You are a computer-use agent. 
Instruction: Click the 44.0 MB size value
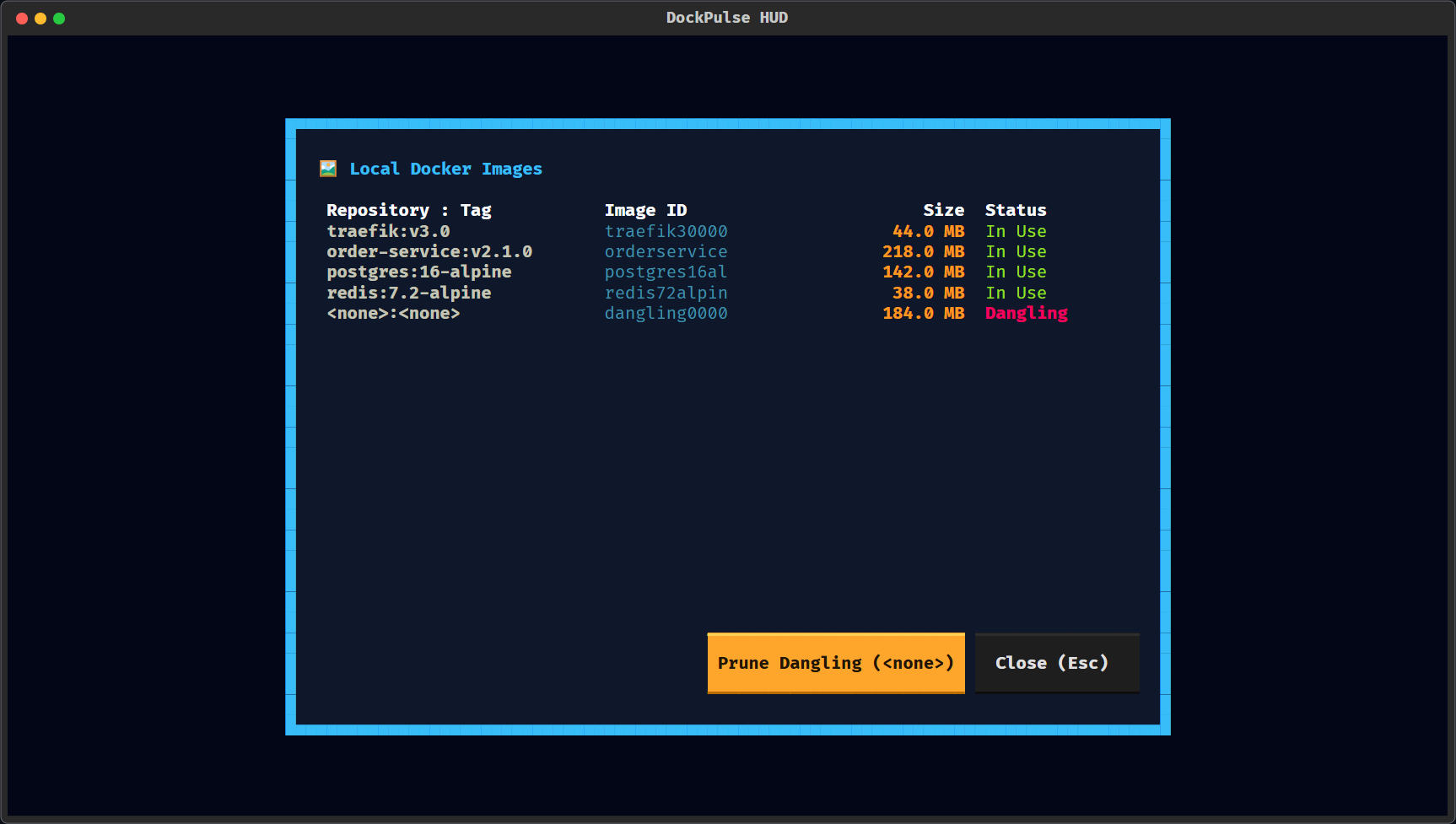[x=929, y=231]
